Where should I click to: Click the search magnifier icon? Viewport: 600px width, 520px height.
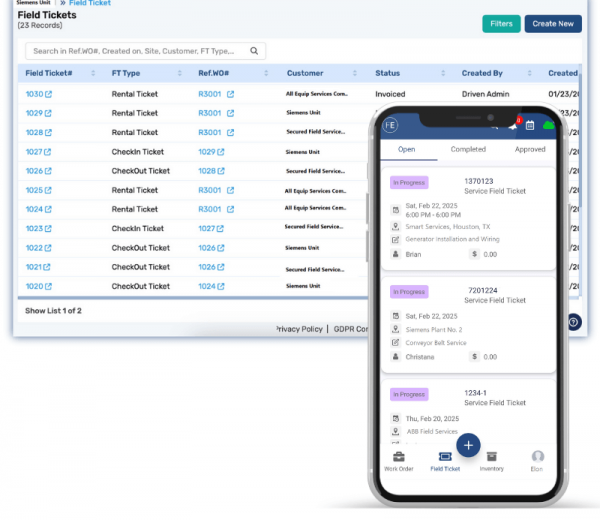(254, 51)
